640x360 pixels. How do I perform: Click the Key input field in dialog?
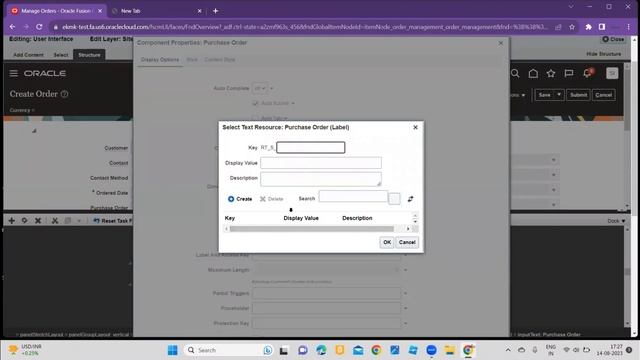[x=311, y=147]
